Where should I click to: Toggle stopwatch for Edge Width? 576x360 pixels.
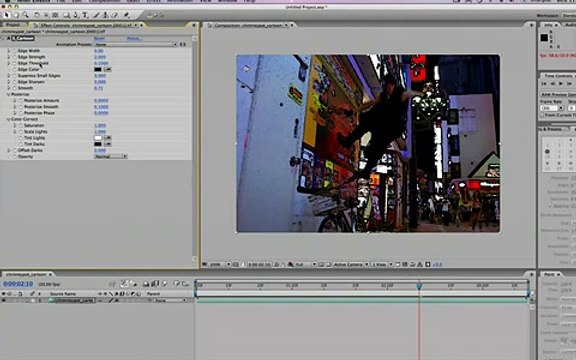point(15,51)
